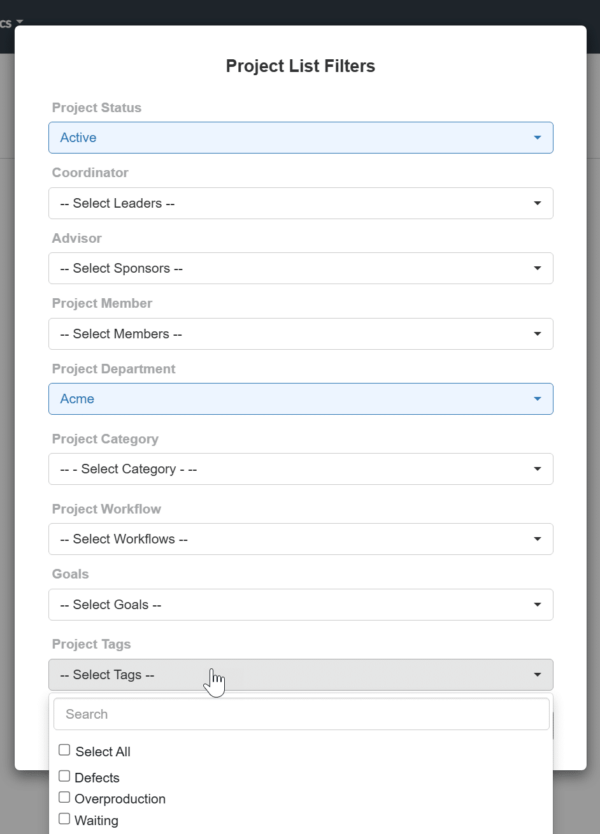This screenshot has width=600, height=834.
Task: Click the caret arrow on Select Goals
Action: 537,605
